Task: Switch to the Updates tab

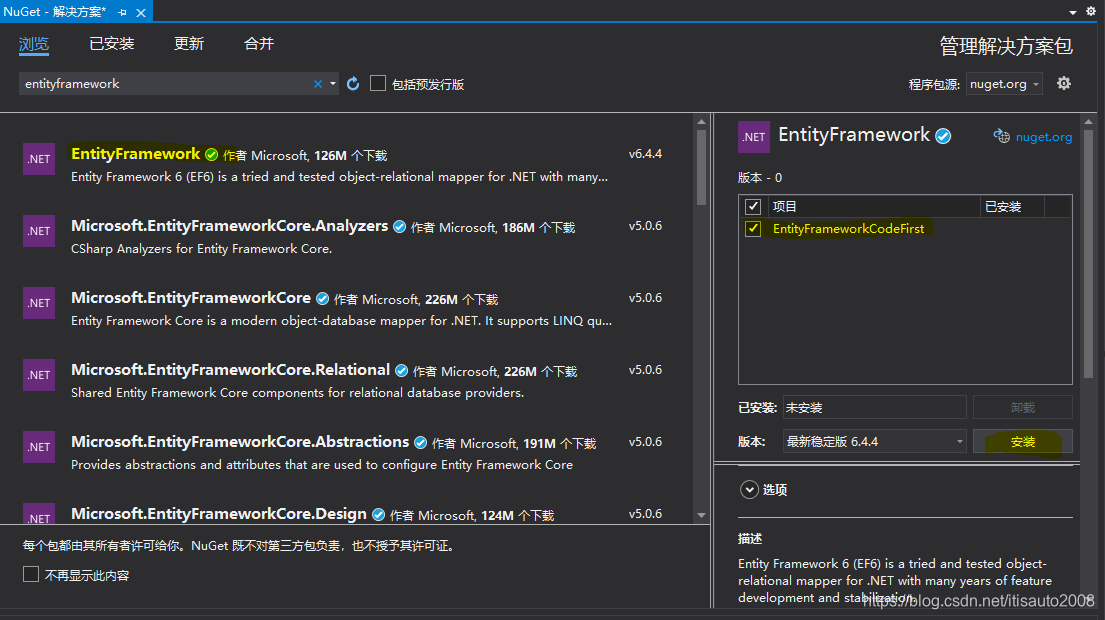Action: [x=189, y=44]
